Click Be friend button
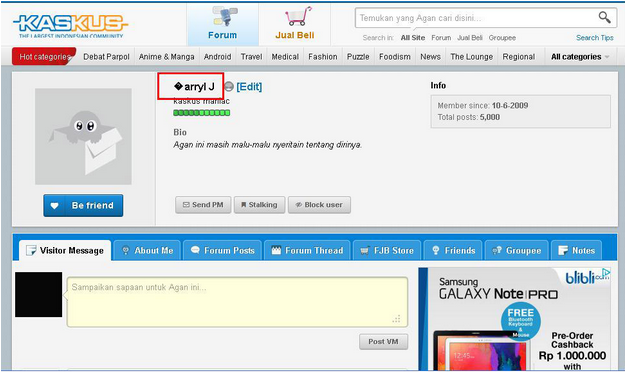 tap(83, 206)
